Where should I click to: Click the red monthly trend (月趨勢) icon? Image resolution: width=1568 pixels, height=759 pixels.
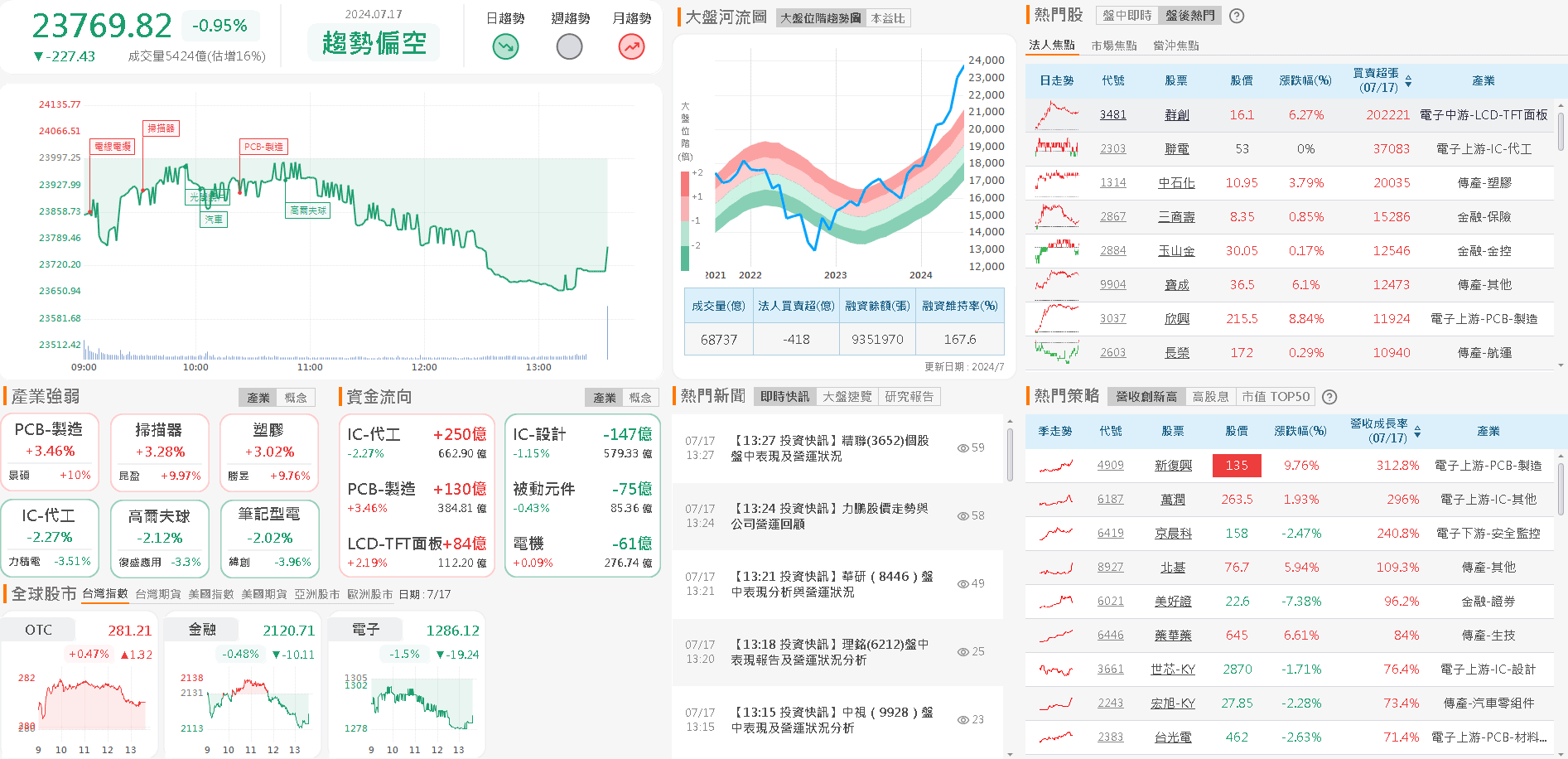pos(632,46)
